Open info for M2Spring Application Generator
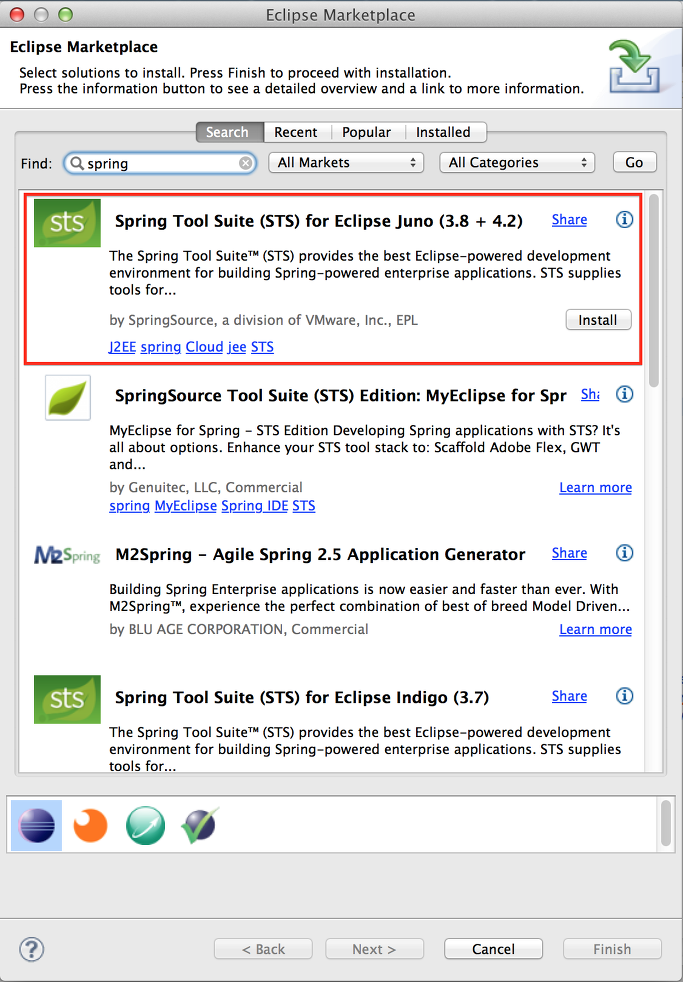Image resolution: width=683 pixels, height=982 pixels. coord(624,553)
